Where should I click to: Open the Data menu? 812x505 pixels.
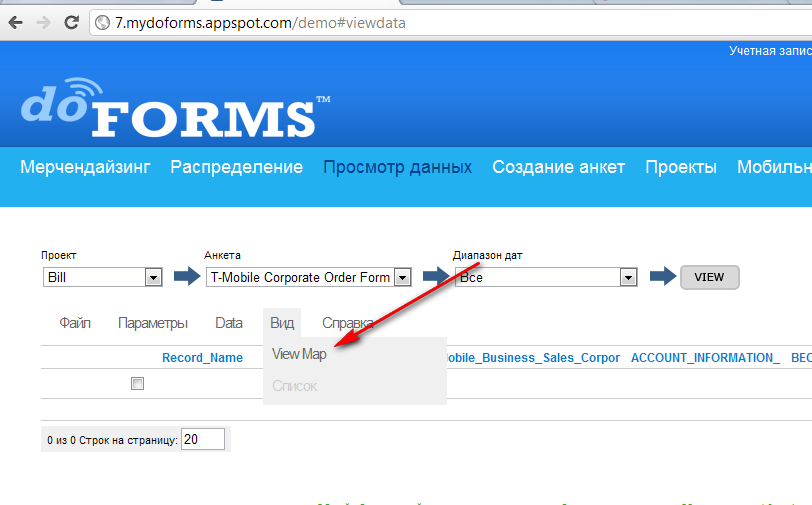pyautogui.click(x=229, y=323)
